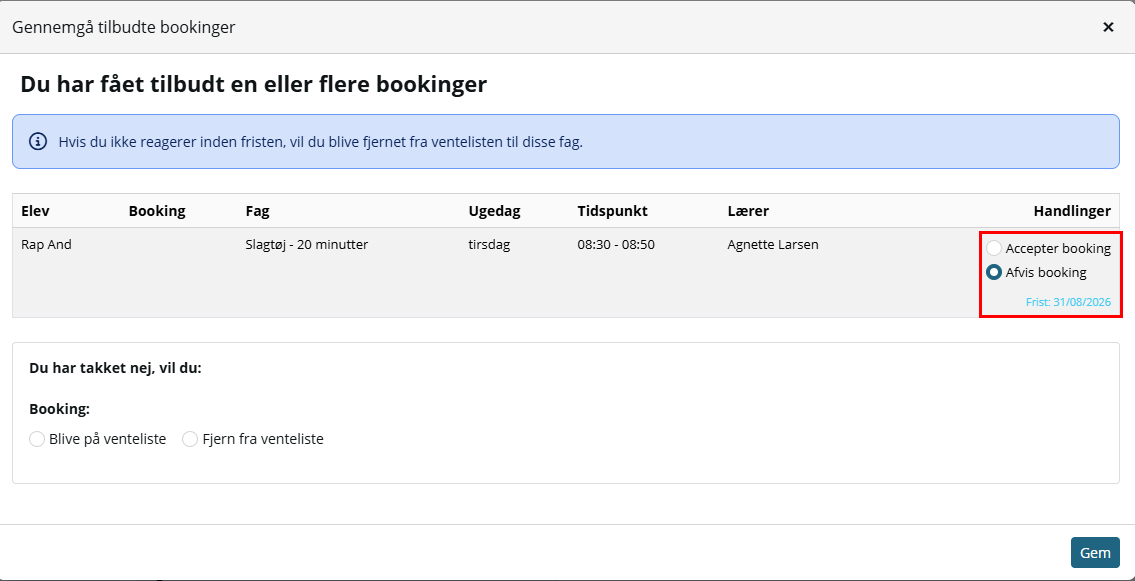Click Slagtøj - 20 minutter subject cell
Viewport: 1135px width, 581px height.
[x=307, y=245]
